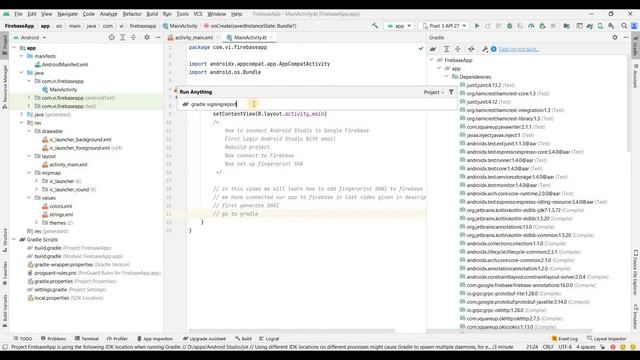Toggle the Project tool window side tab
This screenshot has height=360, width=640.
[x=4, y=45]
